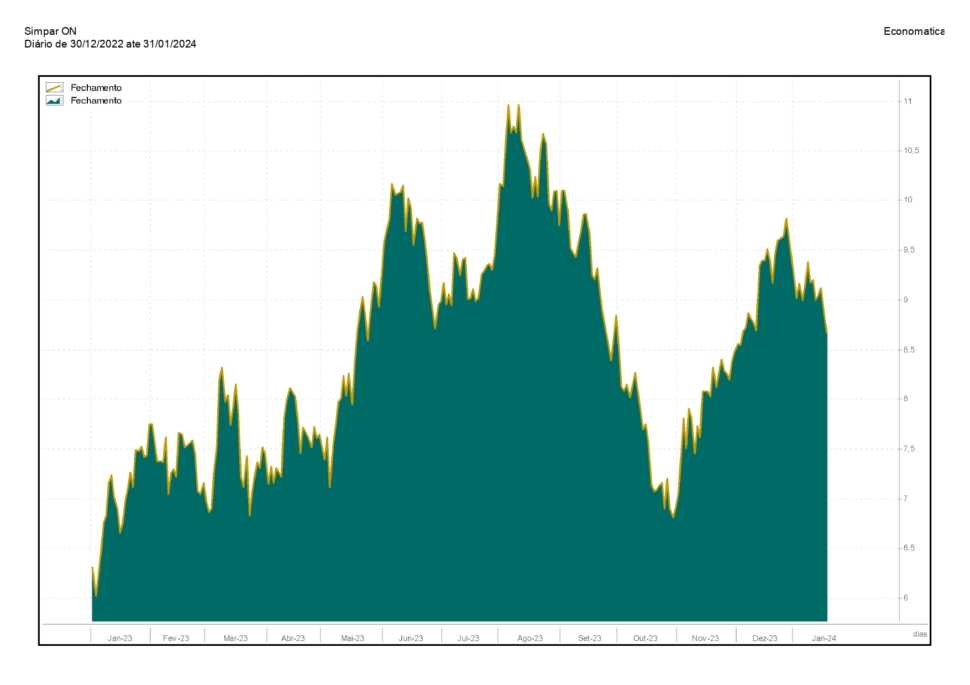
Task: Click the 10.5 value on y-axis
Action: pyautogui.click(x=911, y=151)
